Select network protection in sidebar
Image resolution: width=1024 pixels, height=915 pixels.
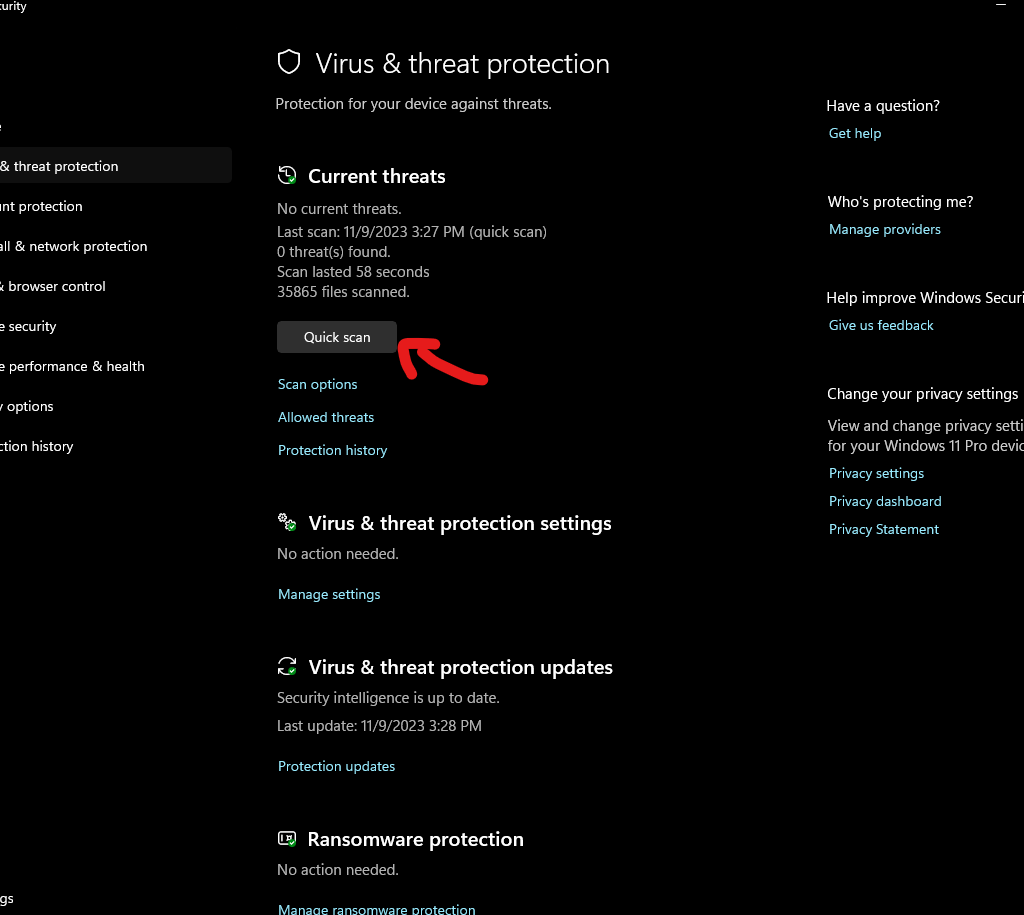point(75,246)
